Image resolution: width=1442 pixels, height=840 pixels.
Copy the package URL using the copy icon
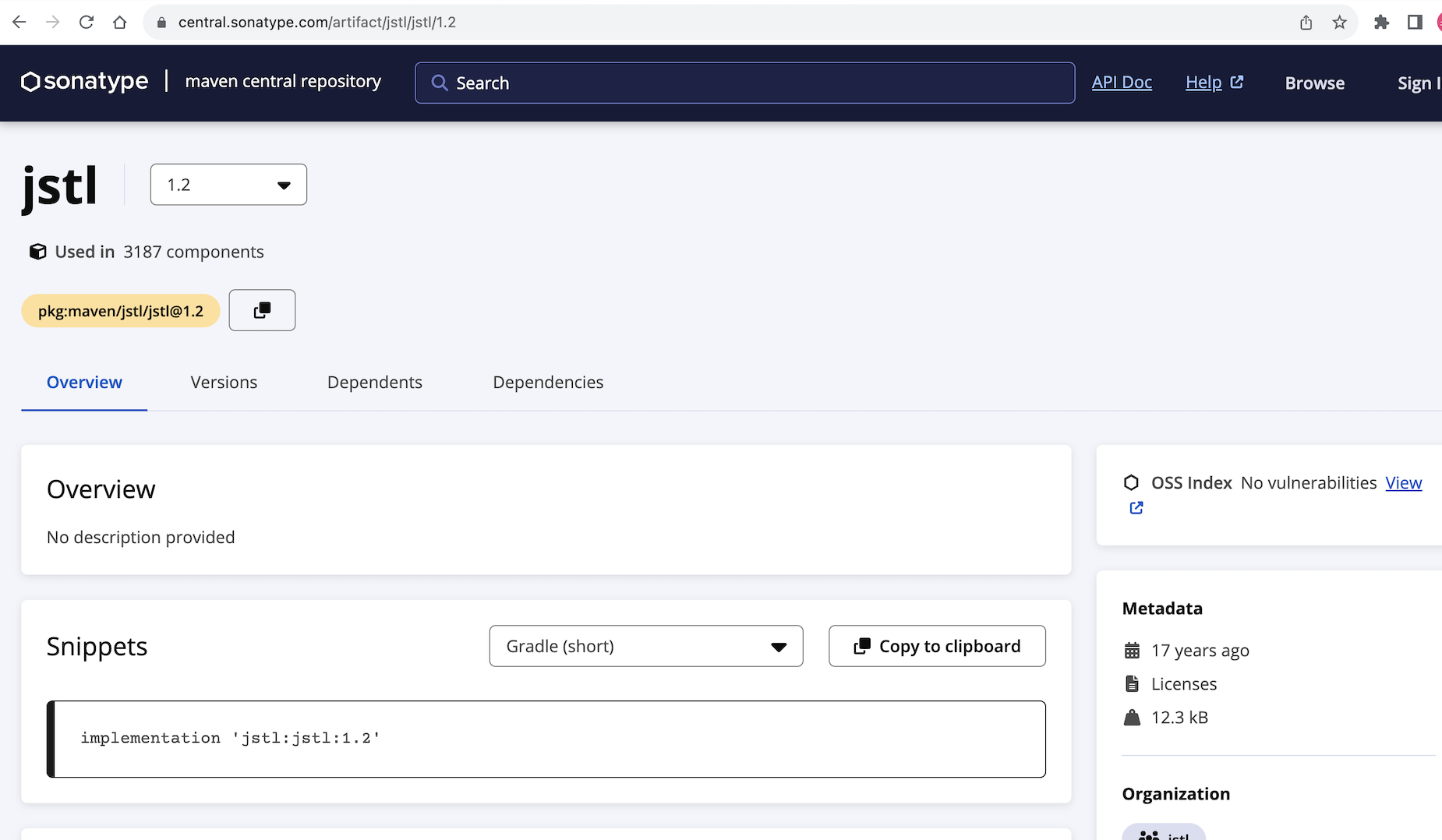(x=262, y=310)
